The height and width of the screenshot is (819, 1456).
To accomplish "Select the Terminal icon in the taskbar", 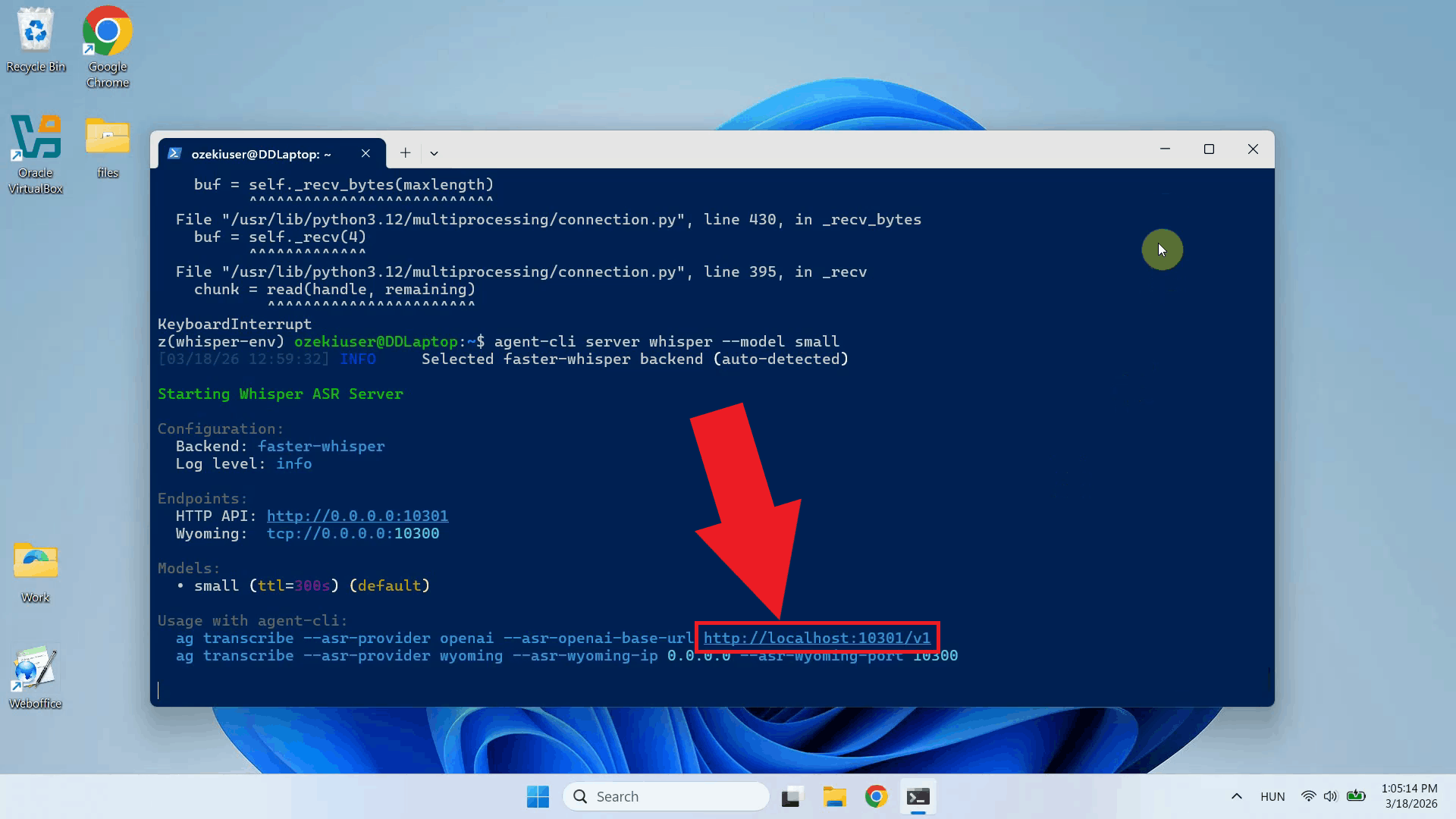I will tap(918, 796).
